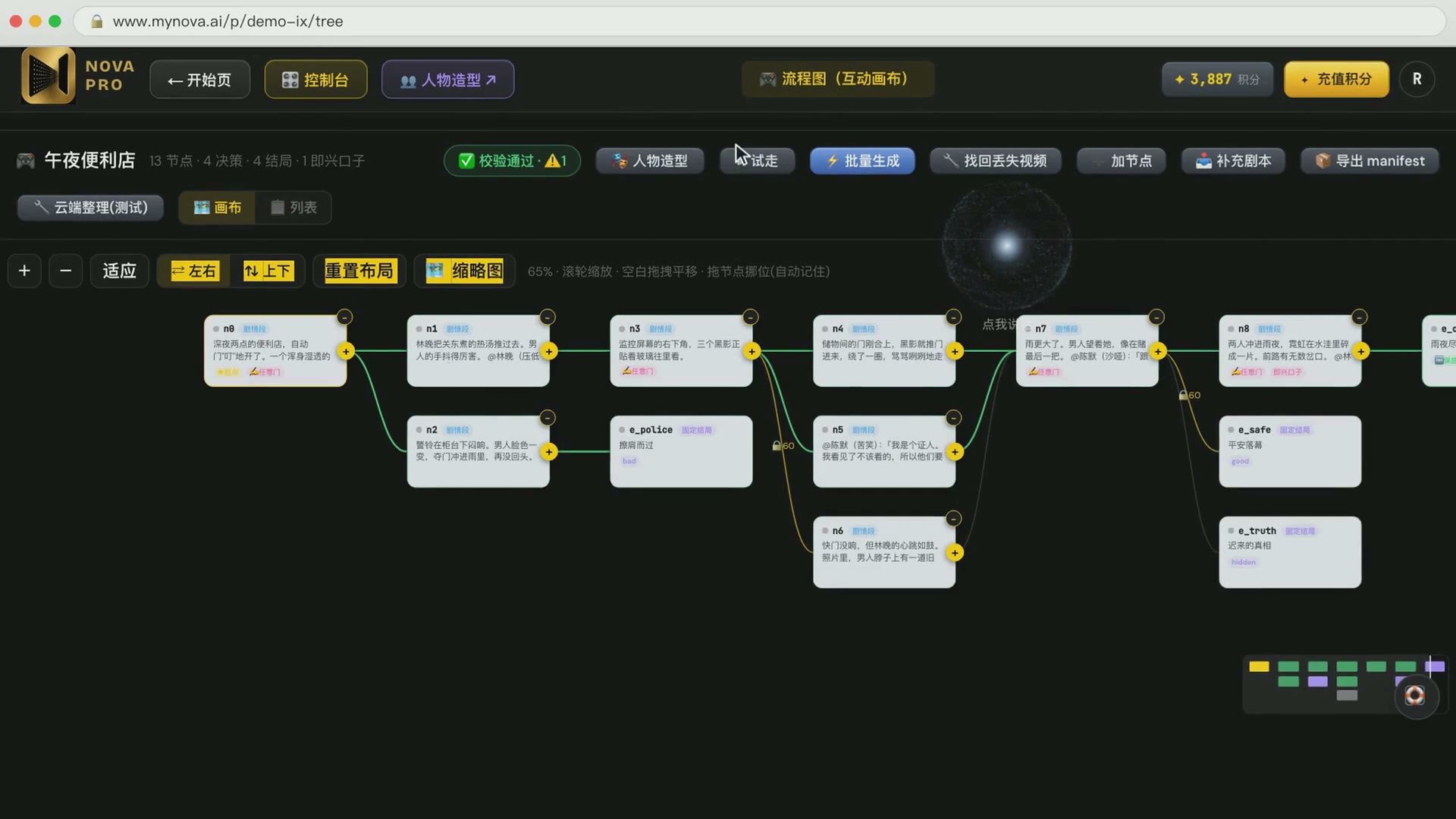
Task: Click 重置布局 reset layout
Action: tap(359, 271)
